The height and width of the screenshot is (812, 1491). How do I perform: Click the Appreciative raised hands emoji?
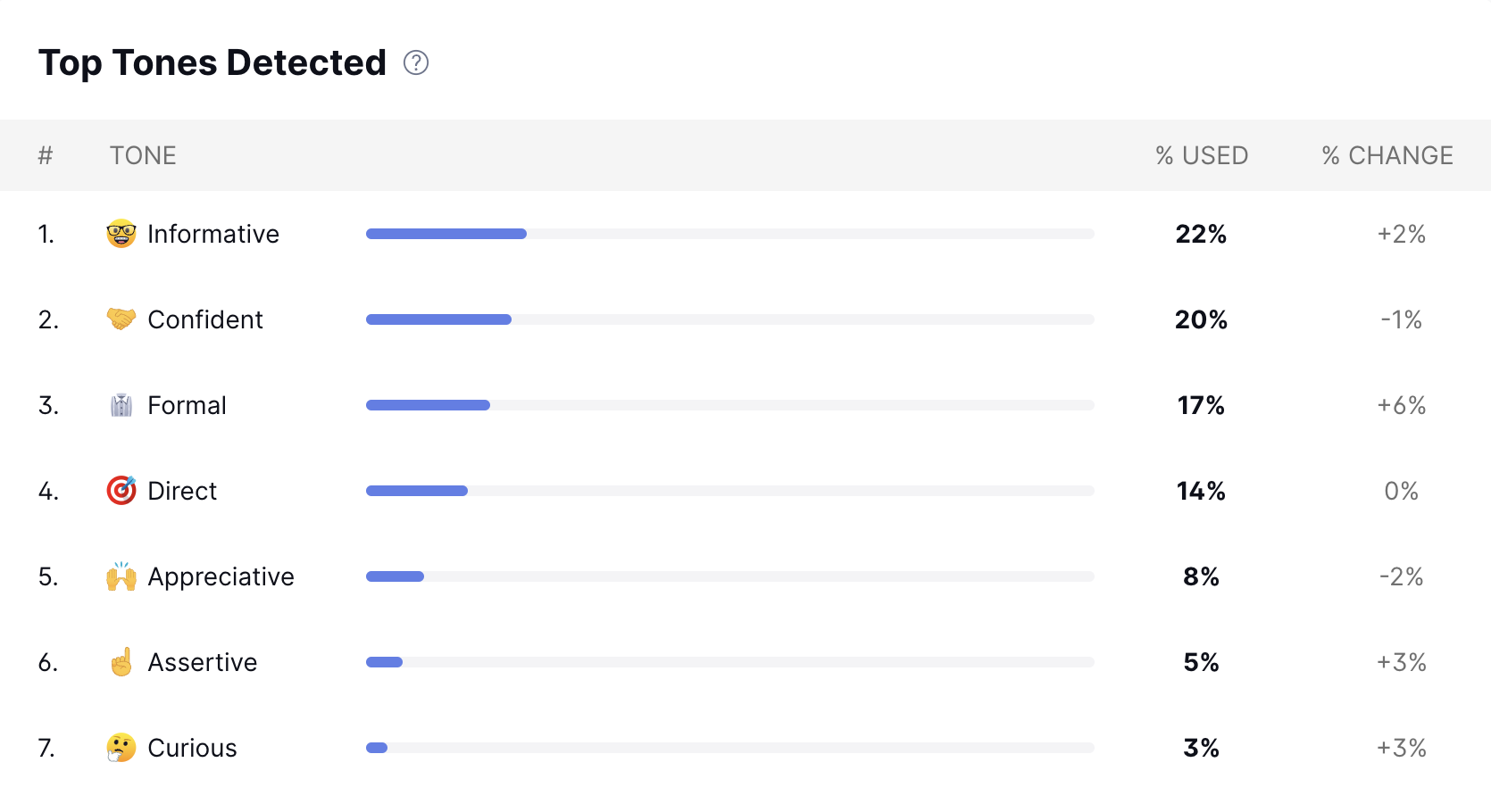(x=121, y=576)
